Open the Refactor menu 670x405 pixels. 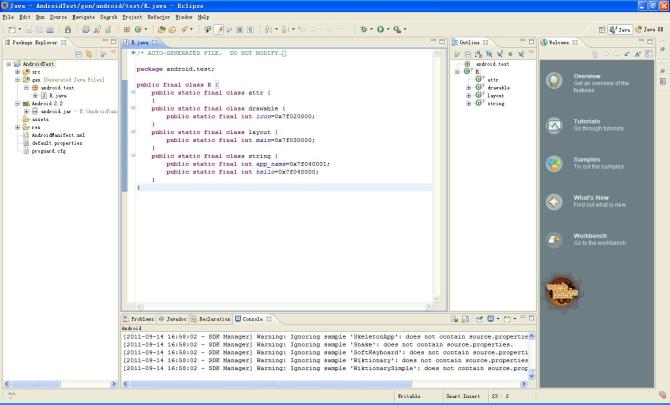click(x=158, y=17)
